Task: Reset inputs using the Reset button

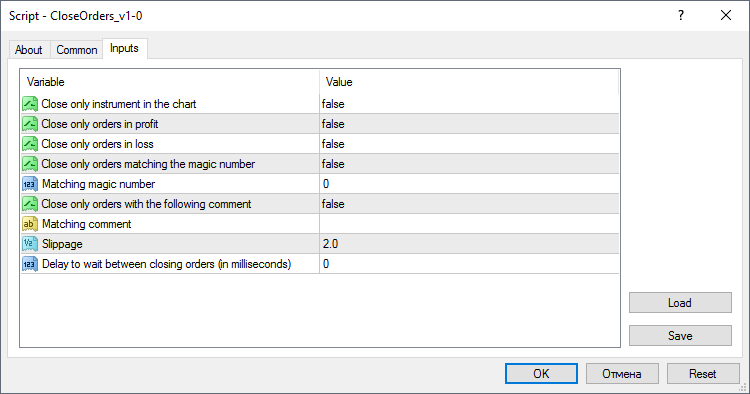Action: pyautogui.click(x=703, y=373)
